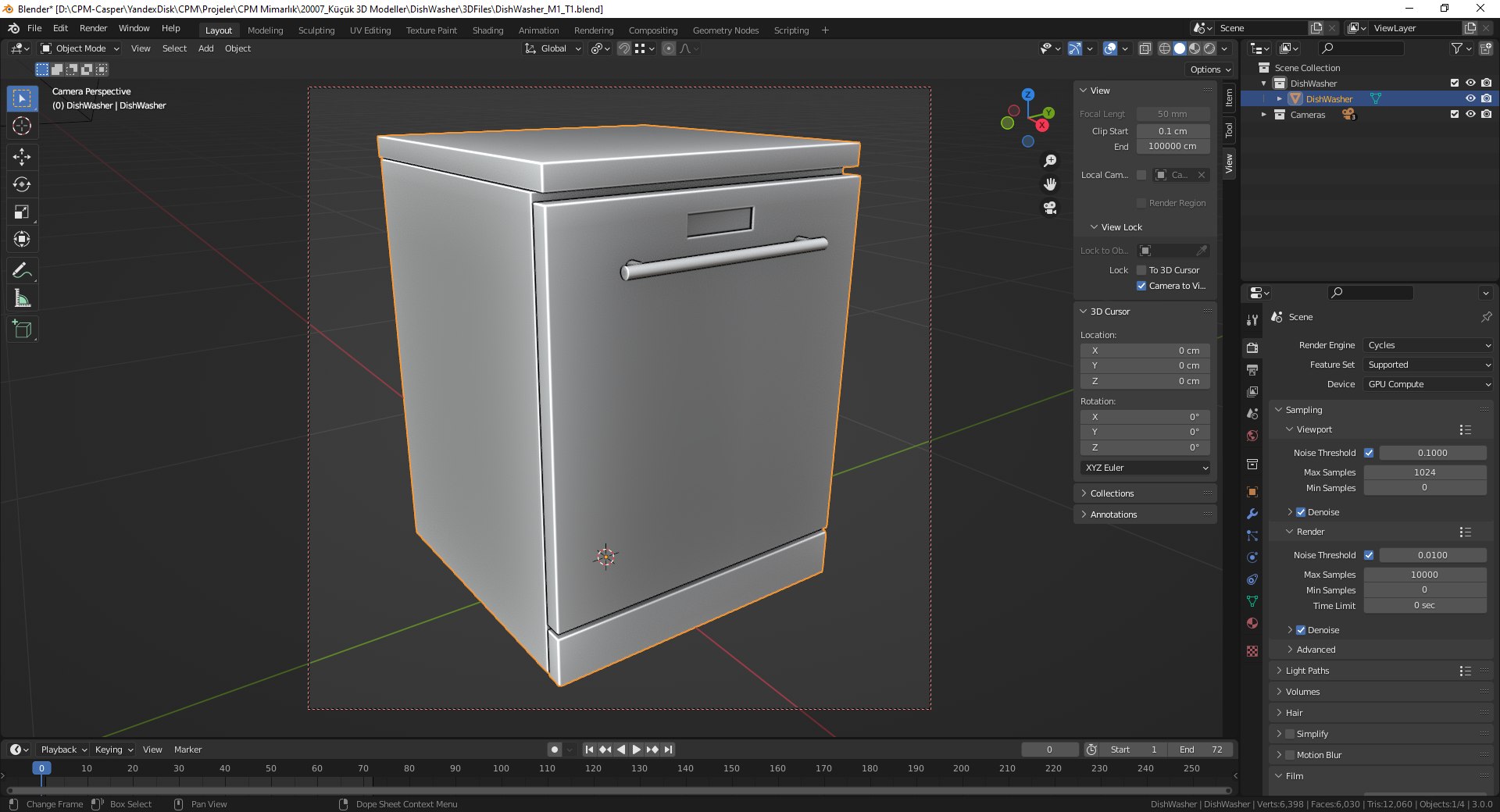Open the Keying popover in timeline
The image size is (1500, 812).
[114, 750]
